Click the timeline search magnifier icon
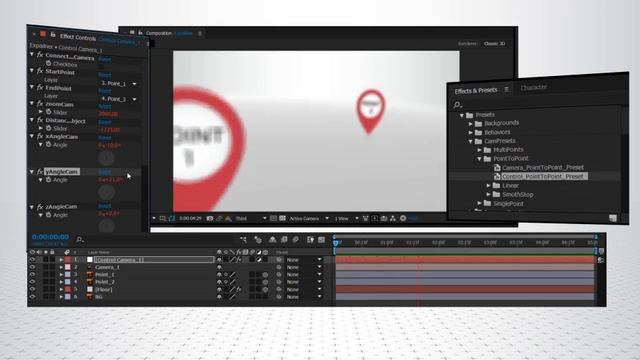 click(80, 239)
